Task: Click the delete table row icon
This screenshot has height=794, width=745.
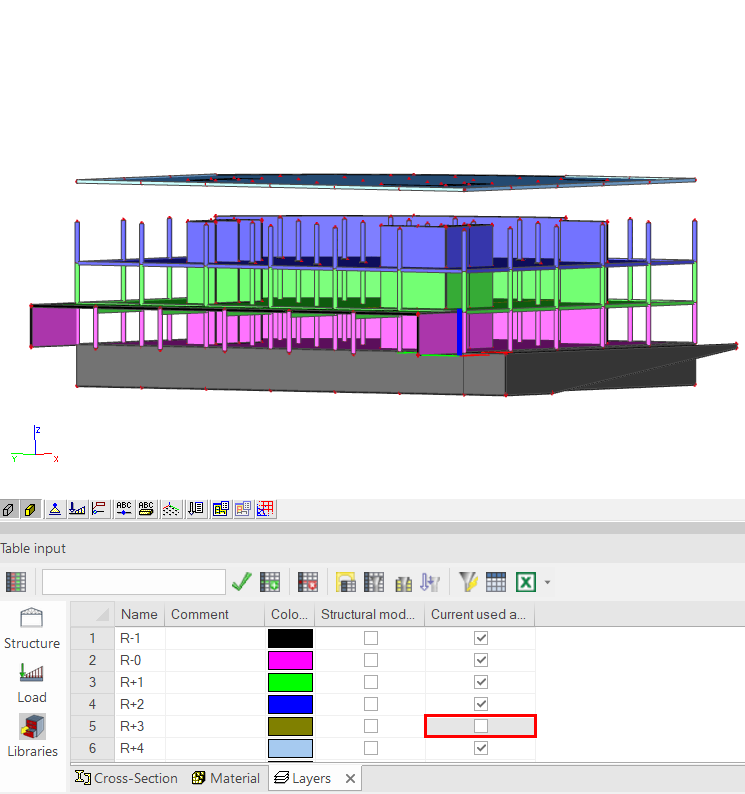Action: point(308,581)
